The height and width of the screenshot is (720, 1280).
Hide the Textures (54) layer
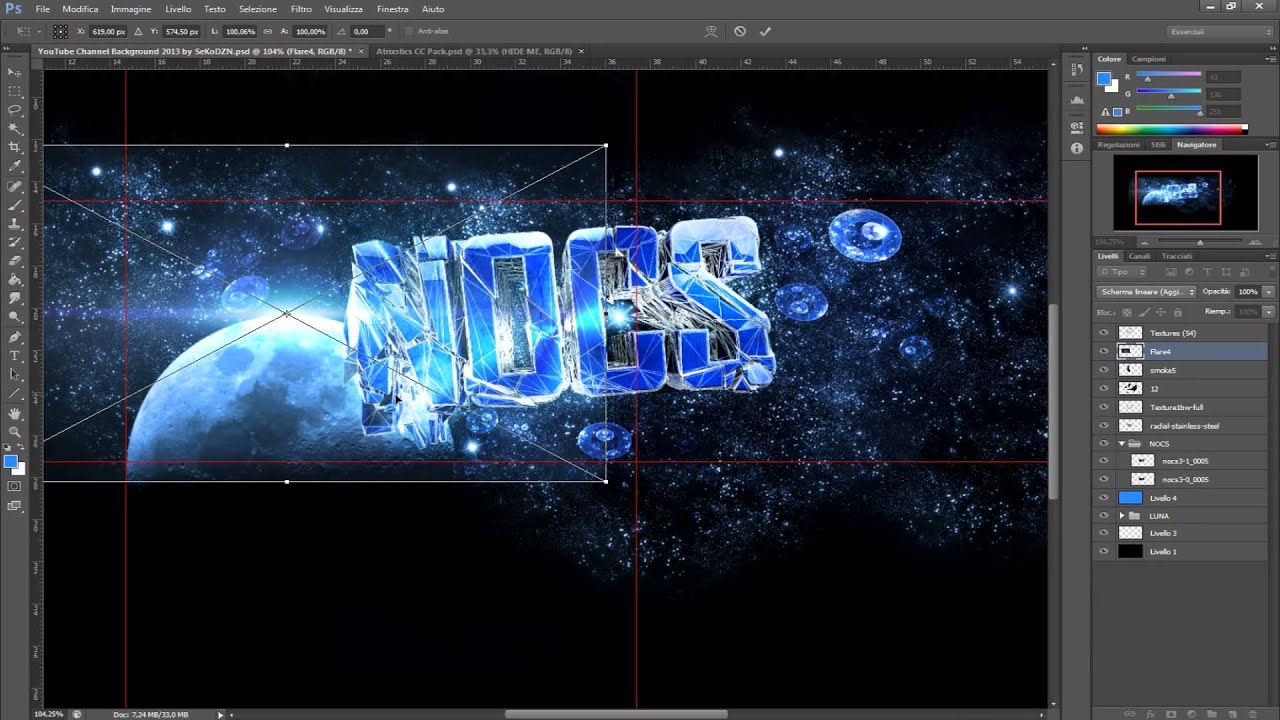(1104, 333)
